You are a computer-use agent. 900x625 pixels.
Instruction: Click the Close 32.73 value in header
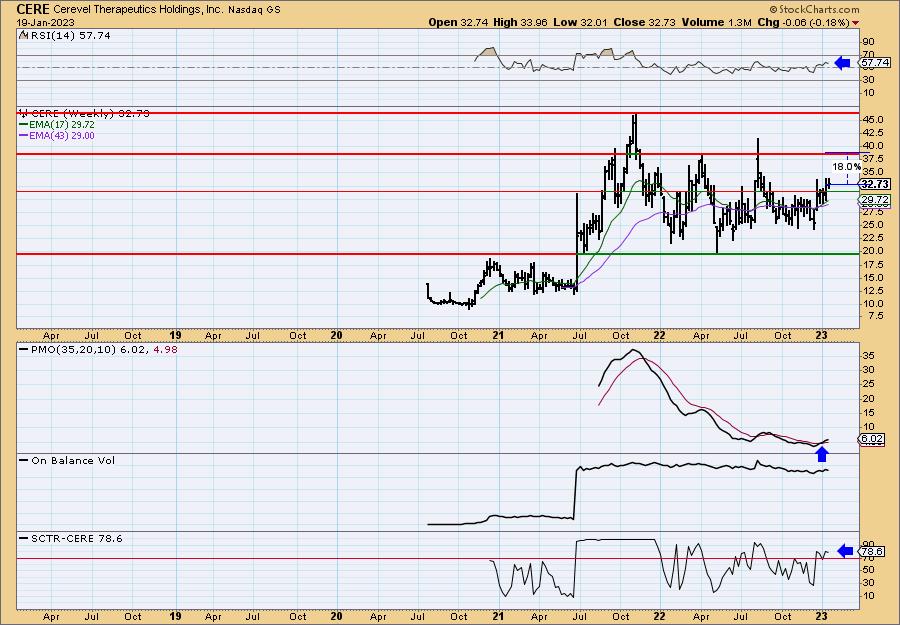645,22
